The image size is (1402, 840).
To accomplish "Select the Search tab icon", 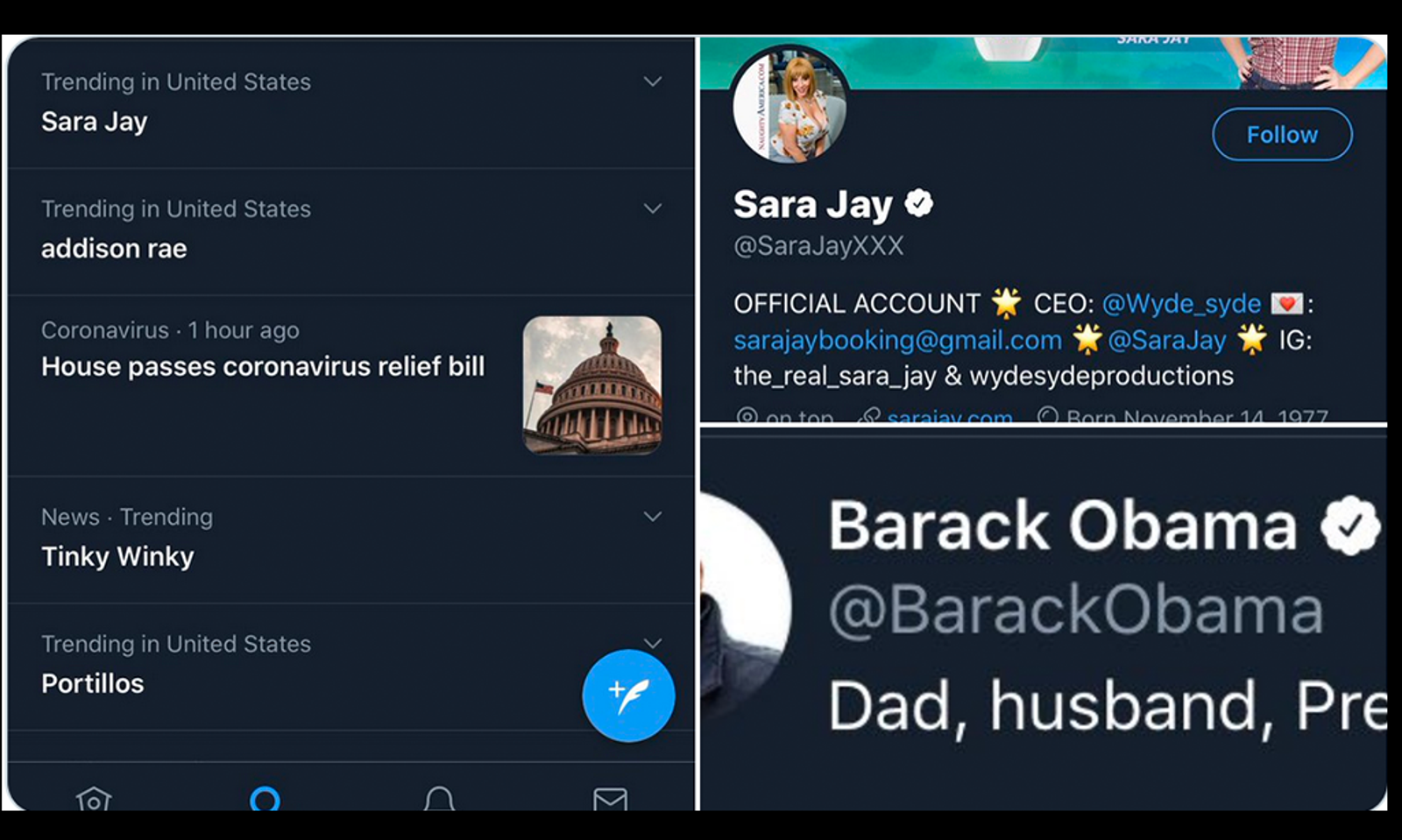I will click(265, 798).
